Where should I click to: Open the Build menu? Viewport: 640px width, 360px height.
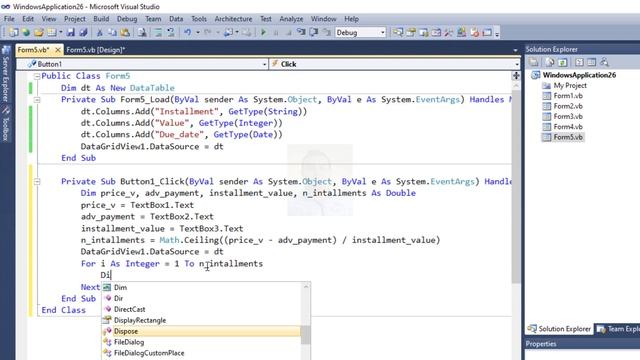point(101,19)
